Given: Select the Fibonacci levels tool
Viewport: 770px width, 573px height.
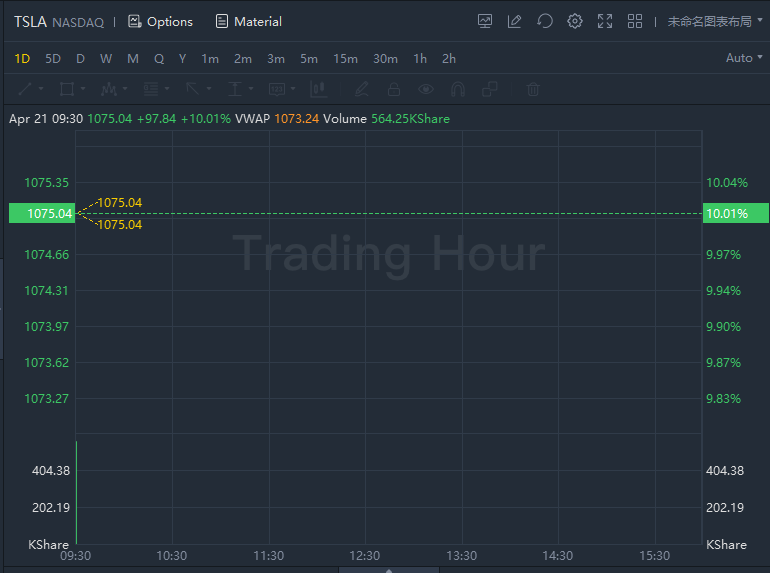Looking at the screenshot, I should pos(151,89).
